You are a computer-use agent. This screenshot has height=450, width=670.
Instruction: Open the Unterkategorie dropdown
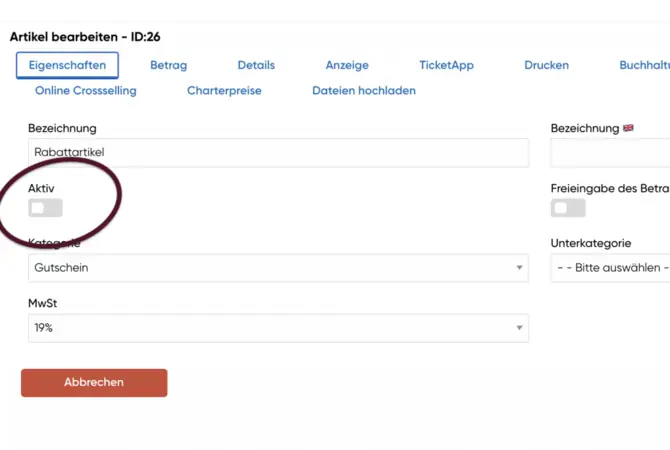click(x=610, y=268)
